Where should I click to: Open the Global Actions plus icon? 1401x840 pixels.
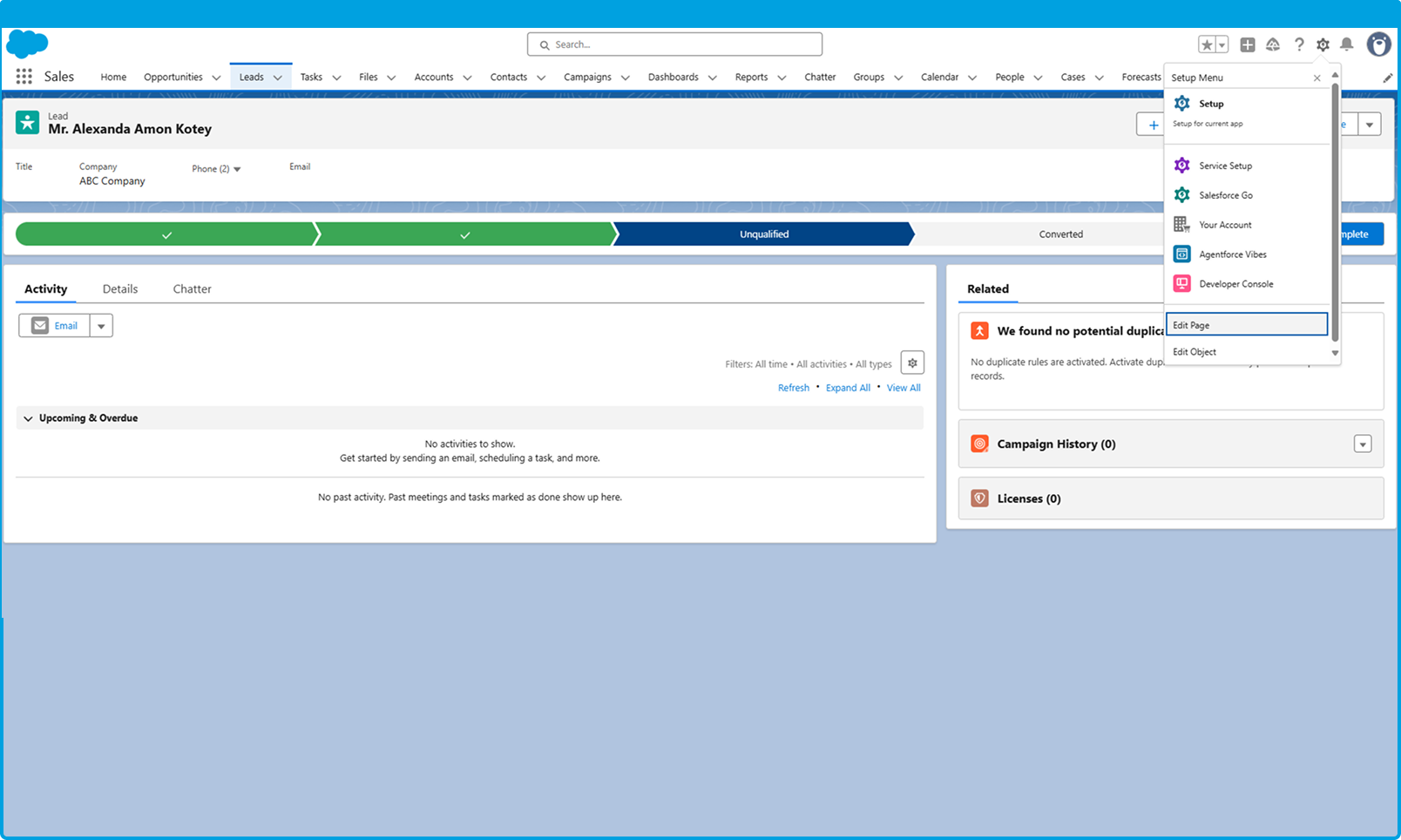pyautogui.click(x=1248, y=44)
